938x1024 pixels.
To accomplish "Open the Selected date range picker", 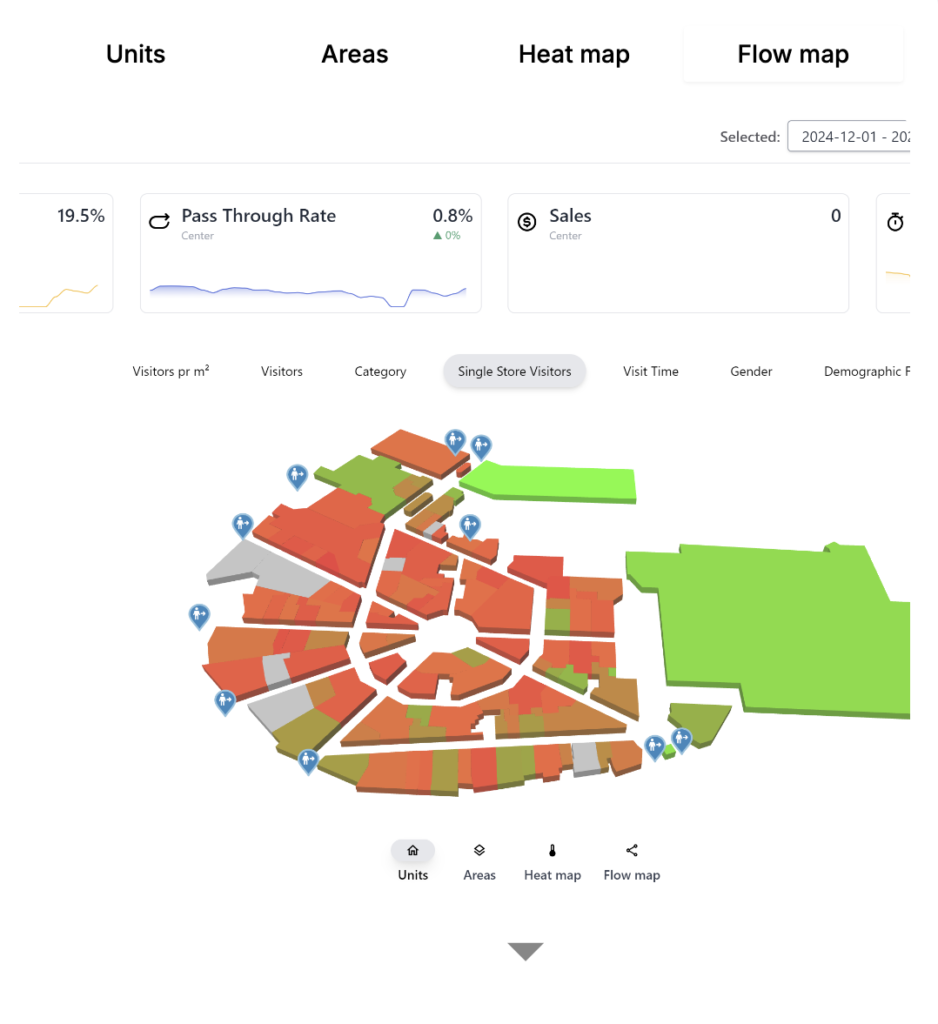I will pos(850,137).
